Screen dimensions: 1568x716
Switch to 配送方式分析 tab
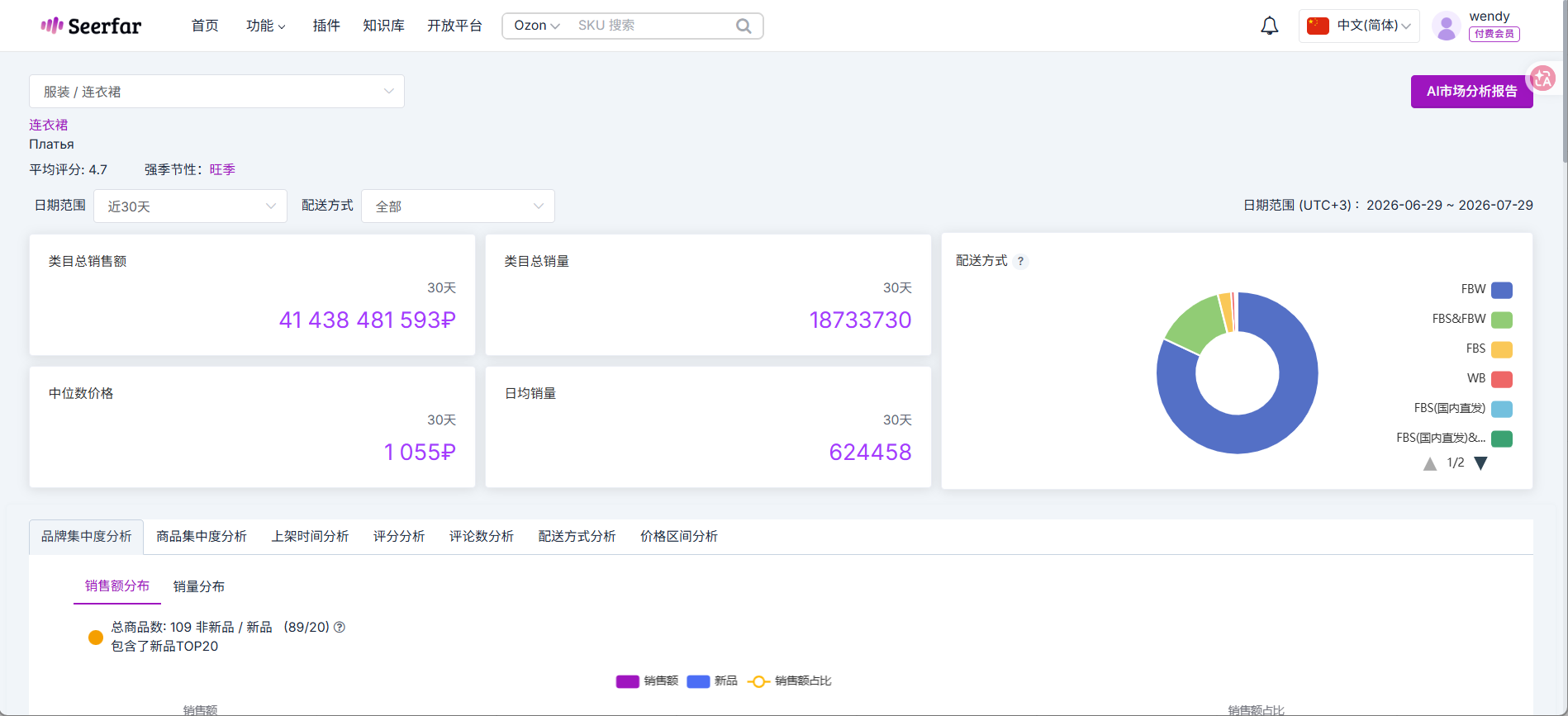577,537
